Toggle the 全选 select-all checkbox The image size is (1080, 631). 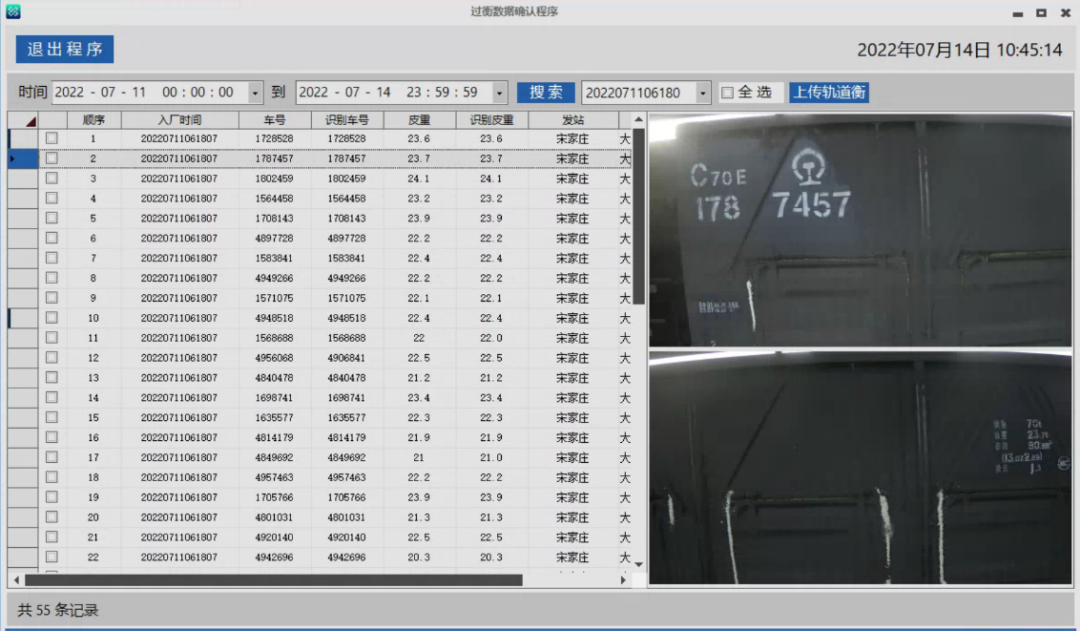click(727, 92)
